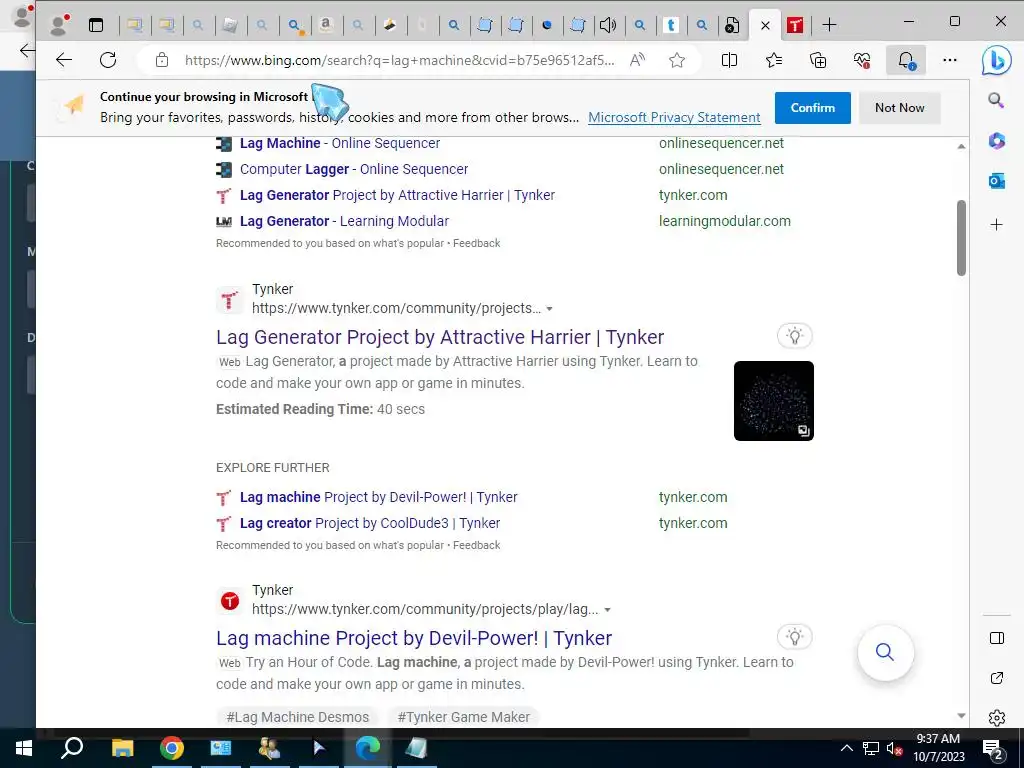This screenshot has width=1024, height=768.
Task: Click the scrollbar up arrow
Action: [961, 146]
